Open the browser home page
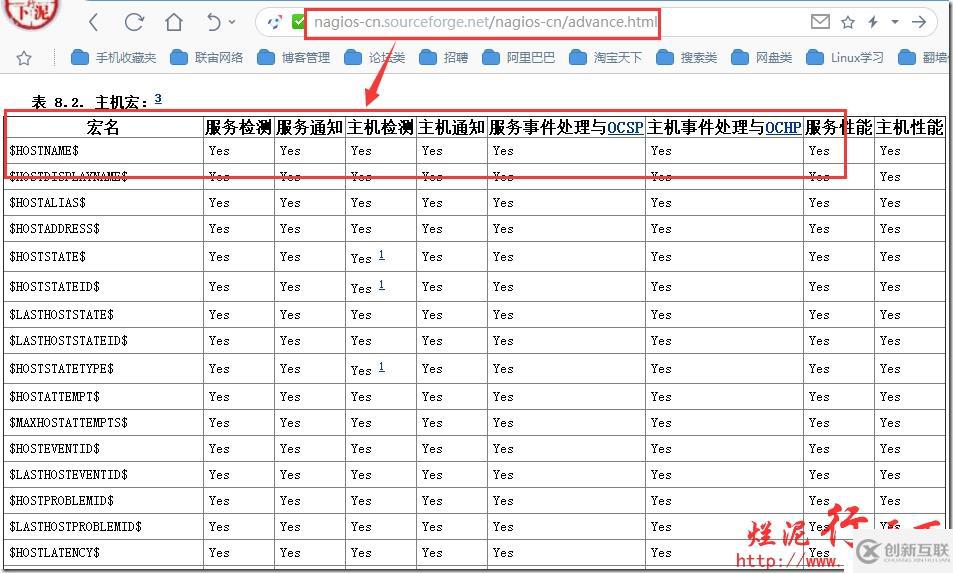The image size is (953, 573). click(x=174, y=22)
